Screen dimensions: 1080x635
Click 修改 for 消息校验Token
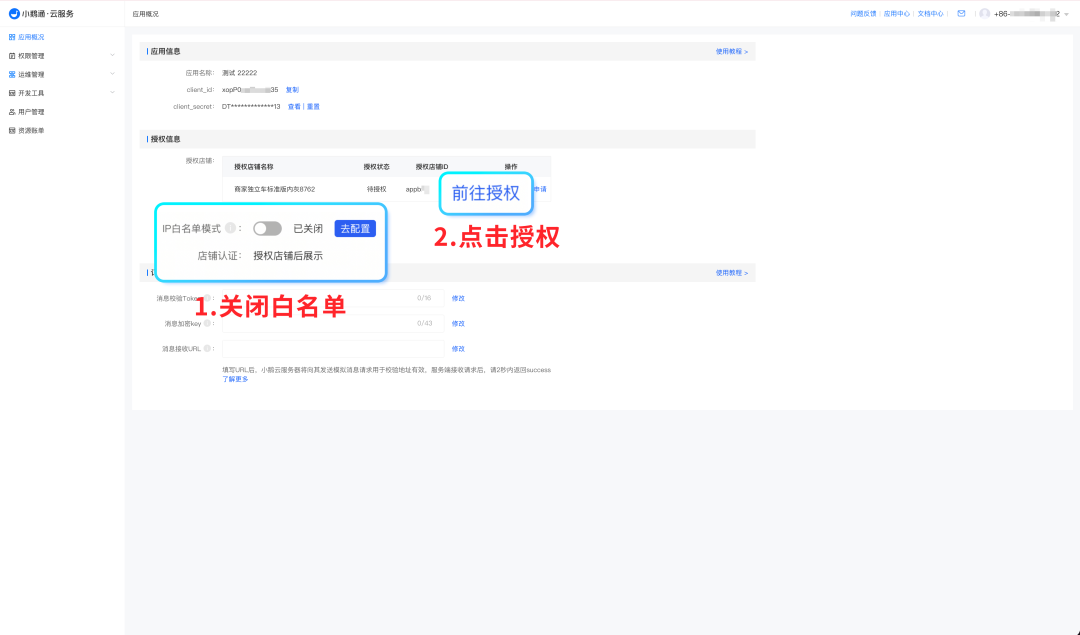tap(458, 298)
